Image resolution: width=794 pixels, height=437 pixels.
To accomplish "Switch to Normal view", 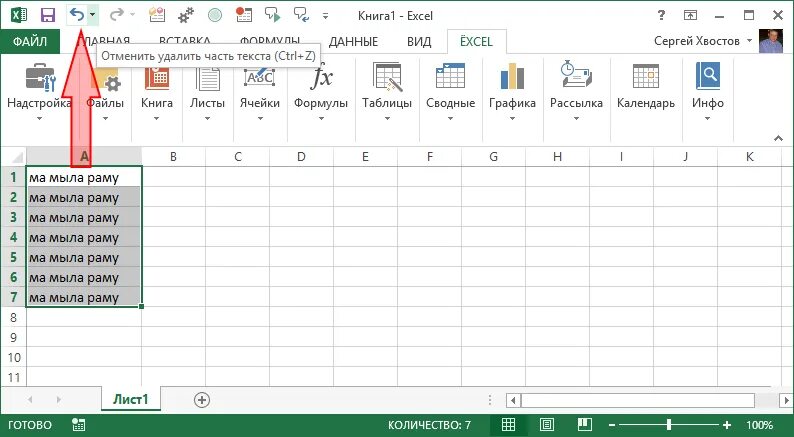I will pyautogui.click(x=508, y=424).
